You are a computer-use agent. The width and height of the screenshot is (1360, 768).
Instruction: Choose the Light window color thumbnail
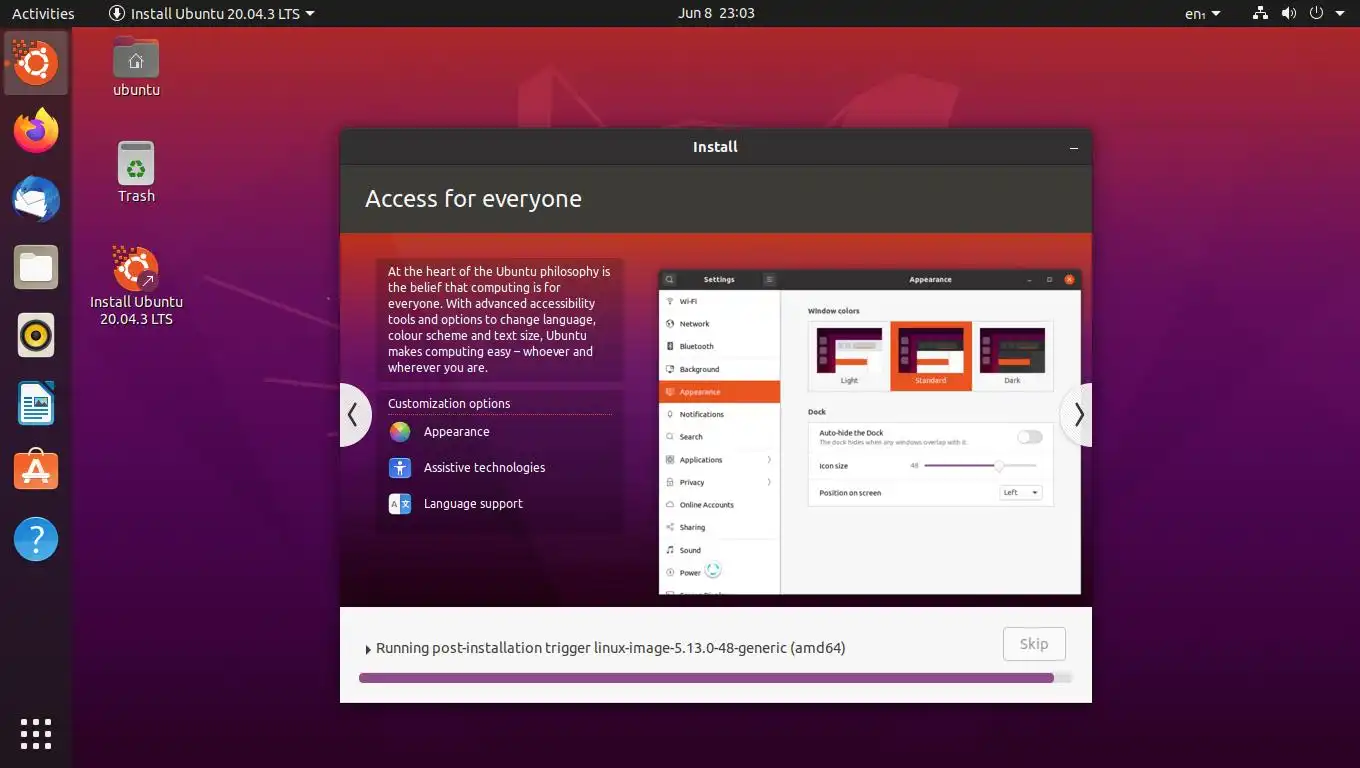click(850, 356)
